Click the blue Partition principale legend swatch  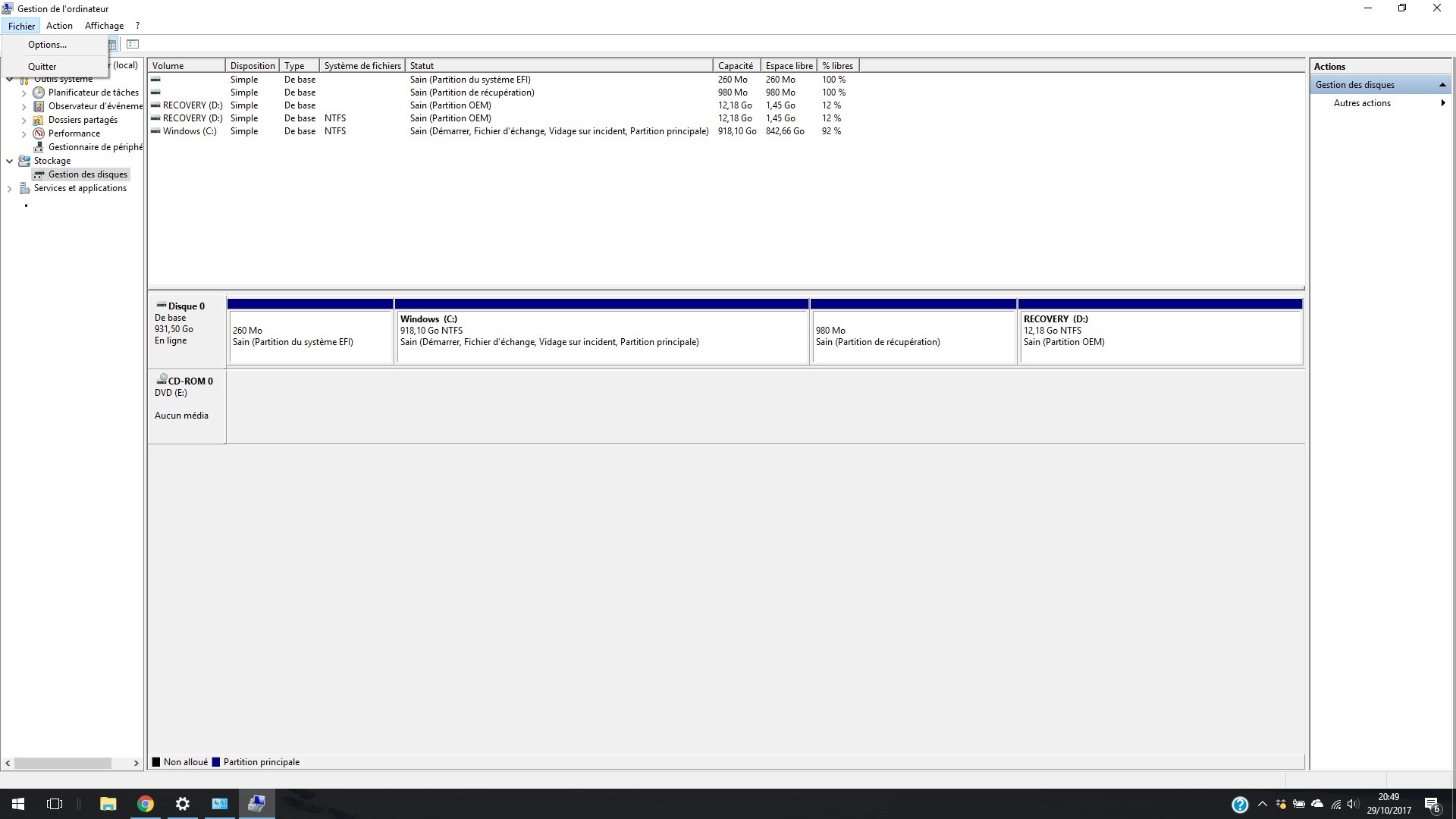pyautogui.click(x=216, y=762)
